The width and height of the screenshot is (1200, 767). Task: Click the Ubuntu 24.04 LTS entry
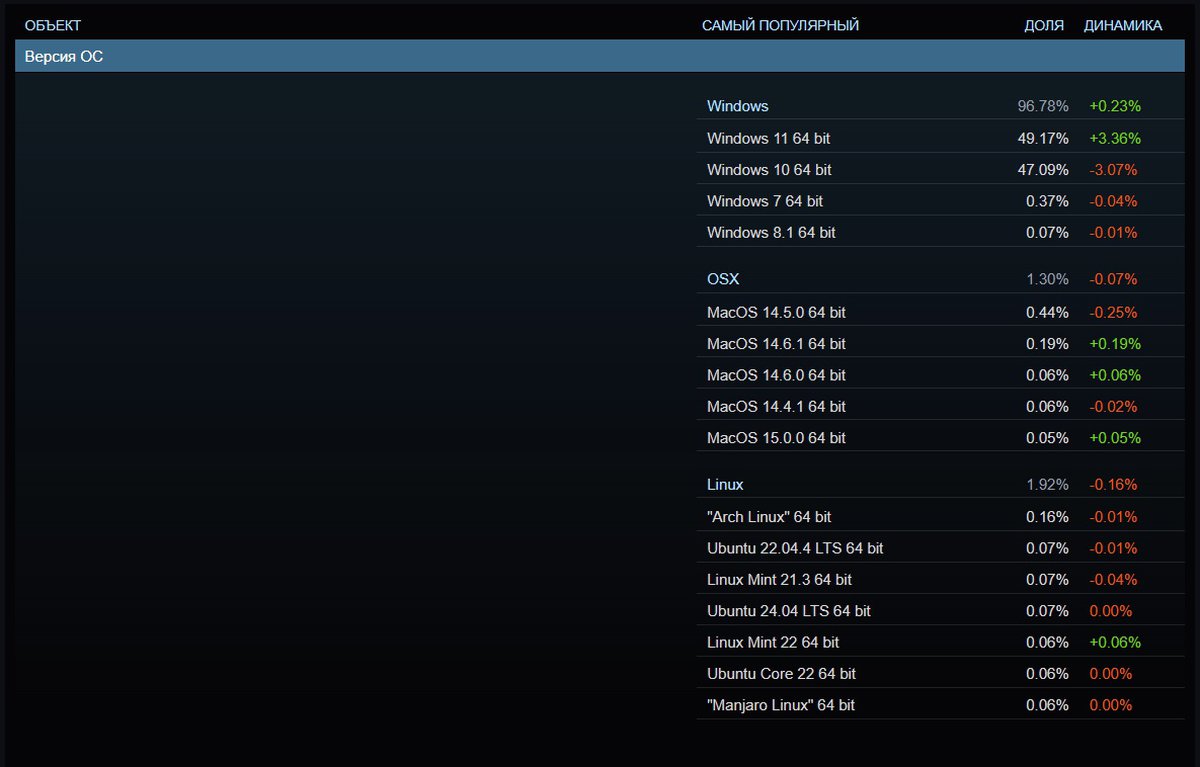[788, 611]
